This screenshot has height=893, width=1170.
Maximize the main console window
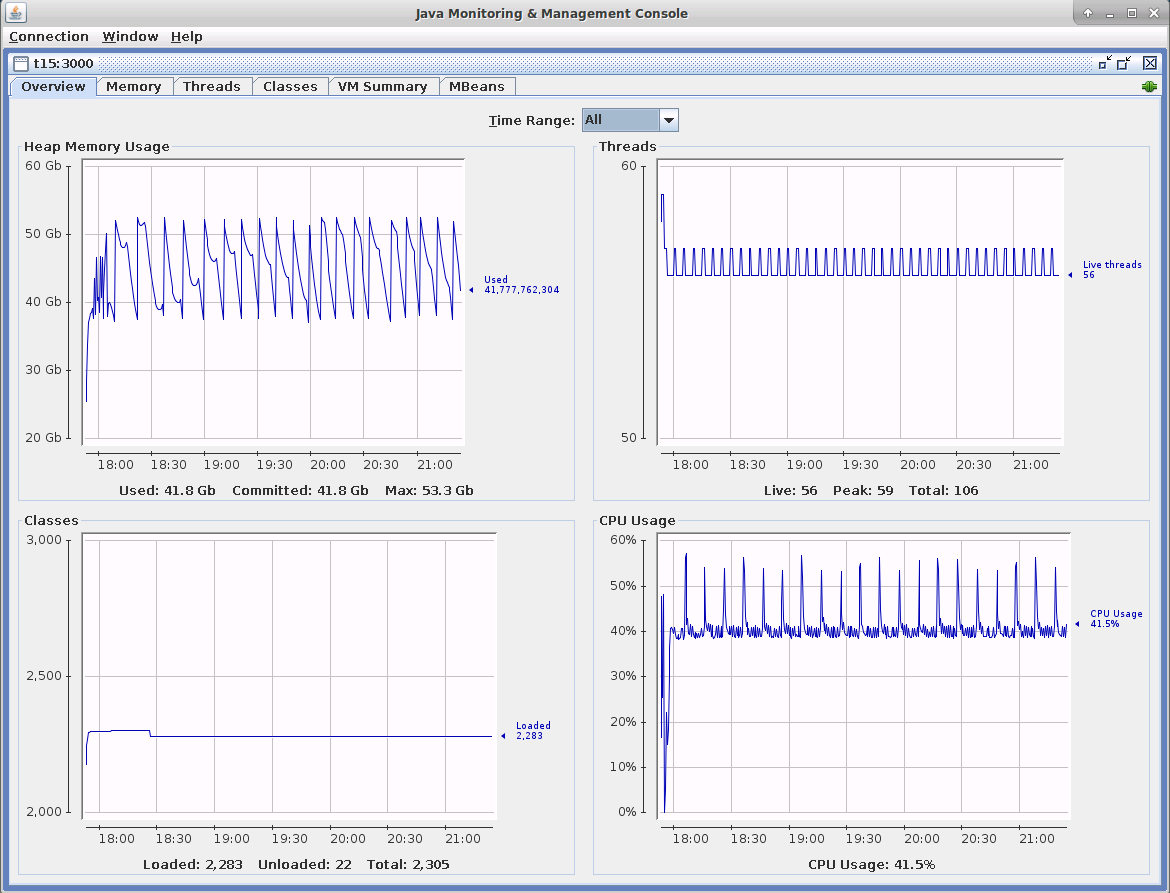pos(1132,13)
